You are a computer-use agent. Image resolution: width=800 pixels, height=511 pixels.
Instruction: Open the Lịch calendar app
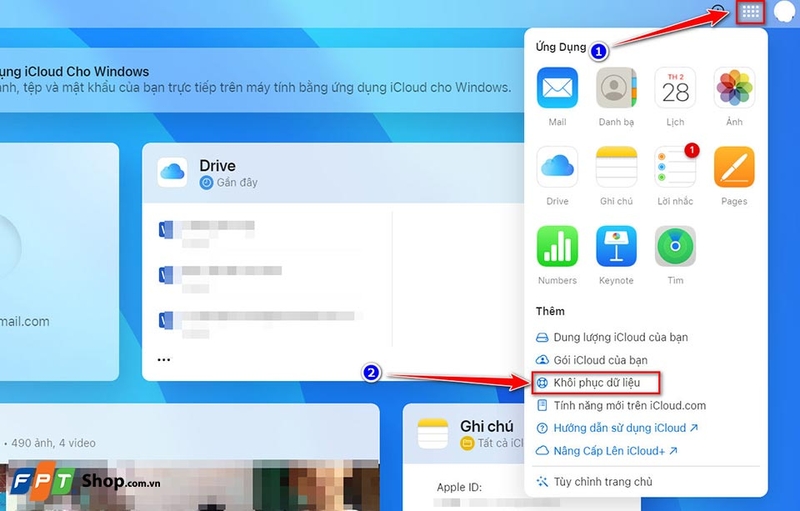click(x=675, y=88)
